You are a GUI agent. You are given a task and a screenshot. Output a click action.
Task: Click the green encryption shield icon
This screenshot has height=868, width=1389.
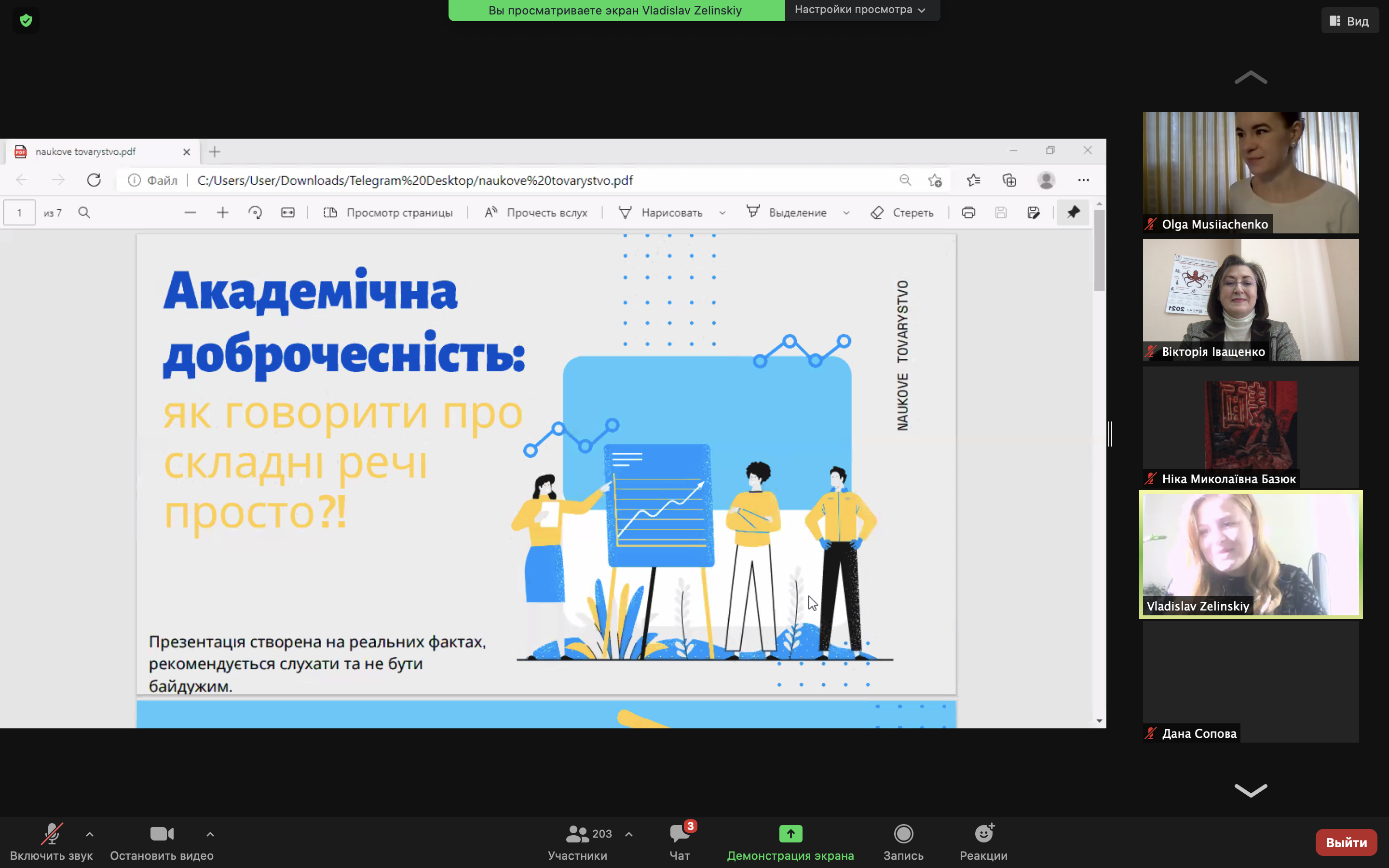[26, 21]
